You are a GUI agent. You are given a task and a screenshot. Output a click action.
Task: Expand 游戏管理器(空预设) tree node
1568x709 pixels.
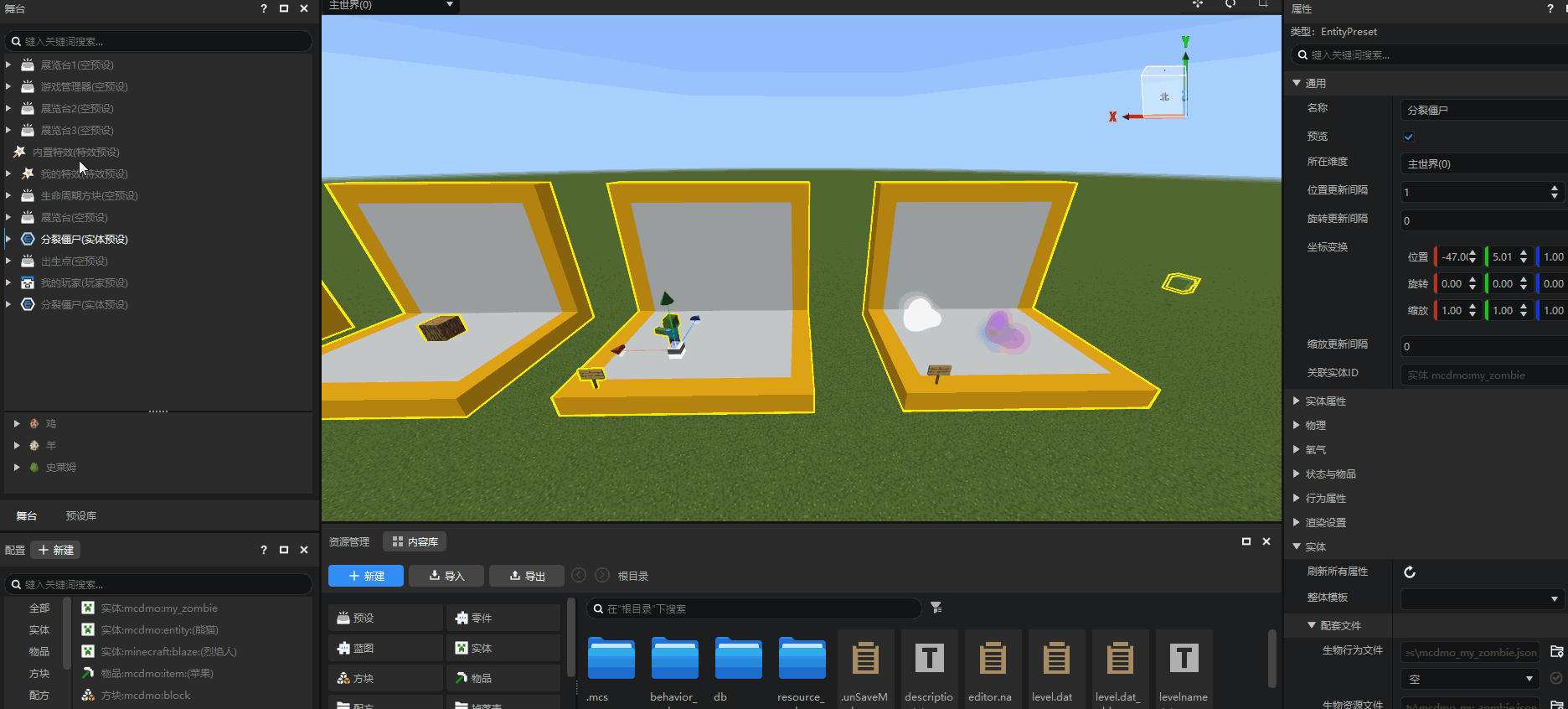pos(8,86)
